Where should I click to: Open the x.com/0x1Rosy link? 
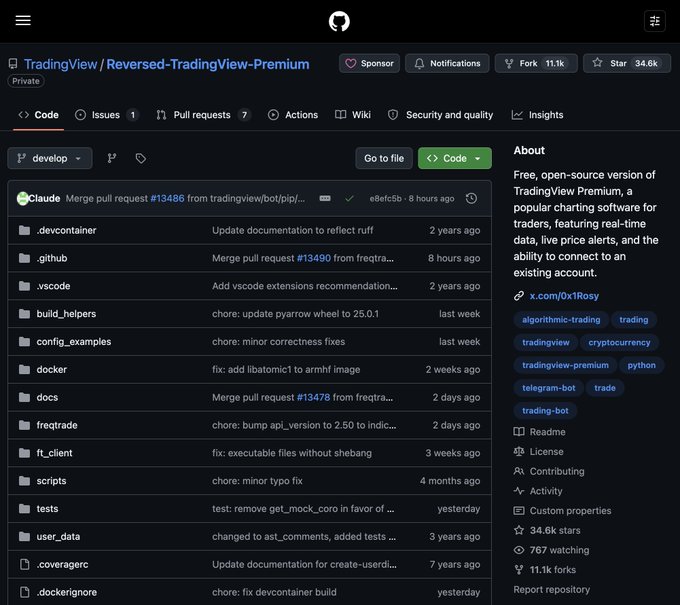coord(564,296)
